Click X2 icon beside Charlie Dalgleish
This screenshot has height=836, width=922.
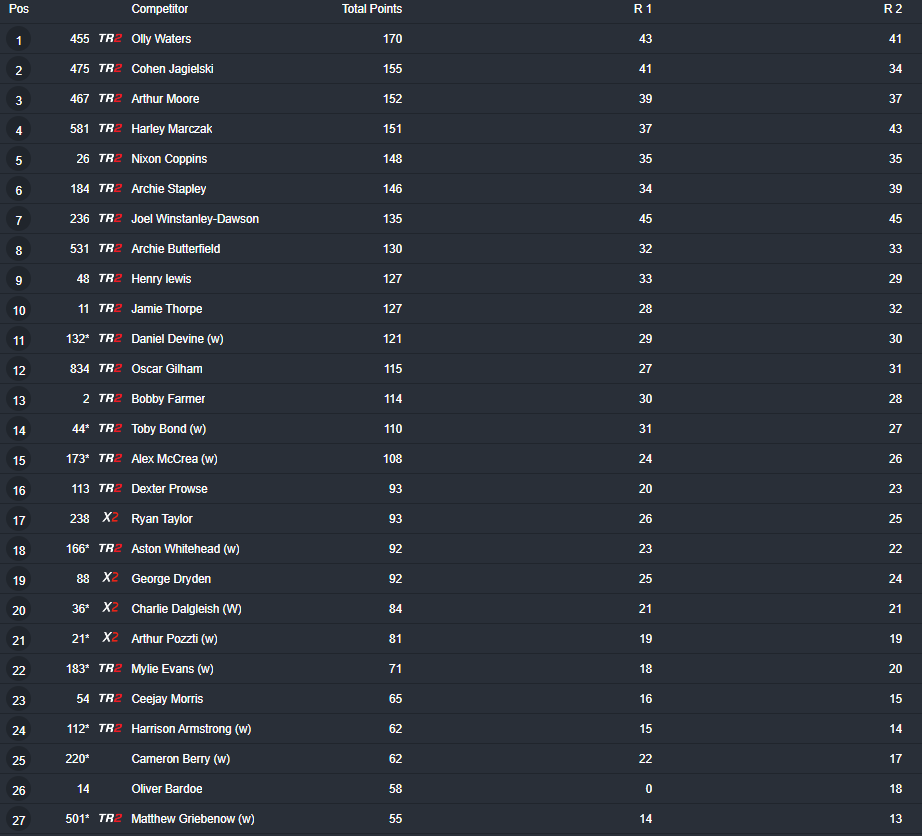point(110,608)
